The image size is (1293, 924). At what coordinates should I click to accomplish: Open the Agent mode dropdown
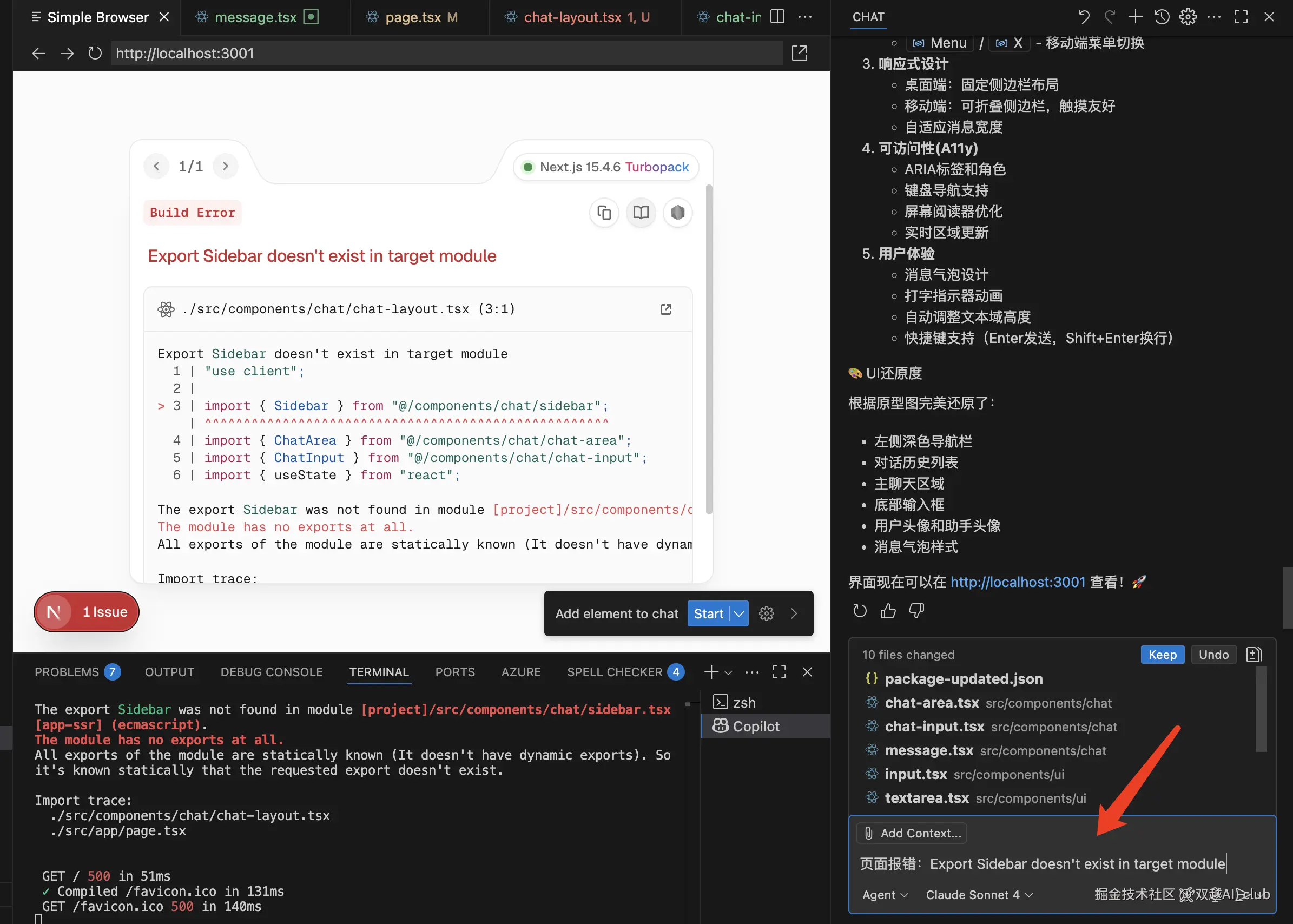885,895
